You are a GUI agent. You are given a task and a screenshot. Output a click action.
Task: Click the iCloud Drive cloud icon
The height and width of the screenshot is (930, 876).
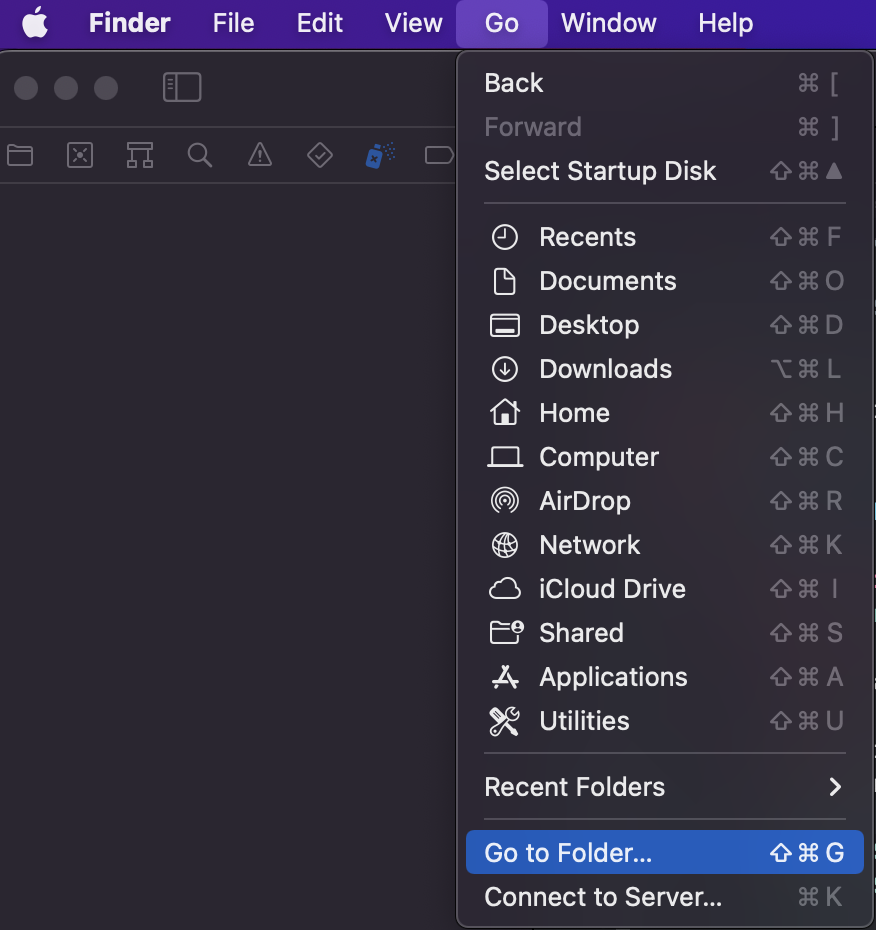505,589
